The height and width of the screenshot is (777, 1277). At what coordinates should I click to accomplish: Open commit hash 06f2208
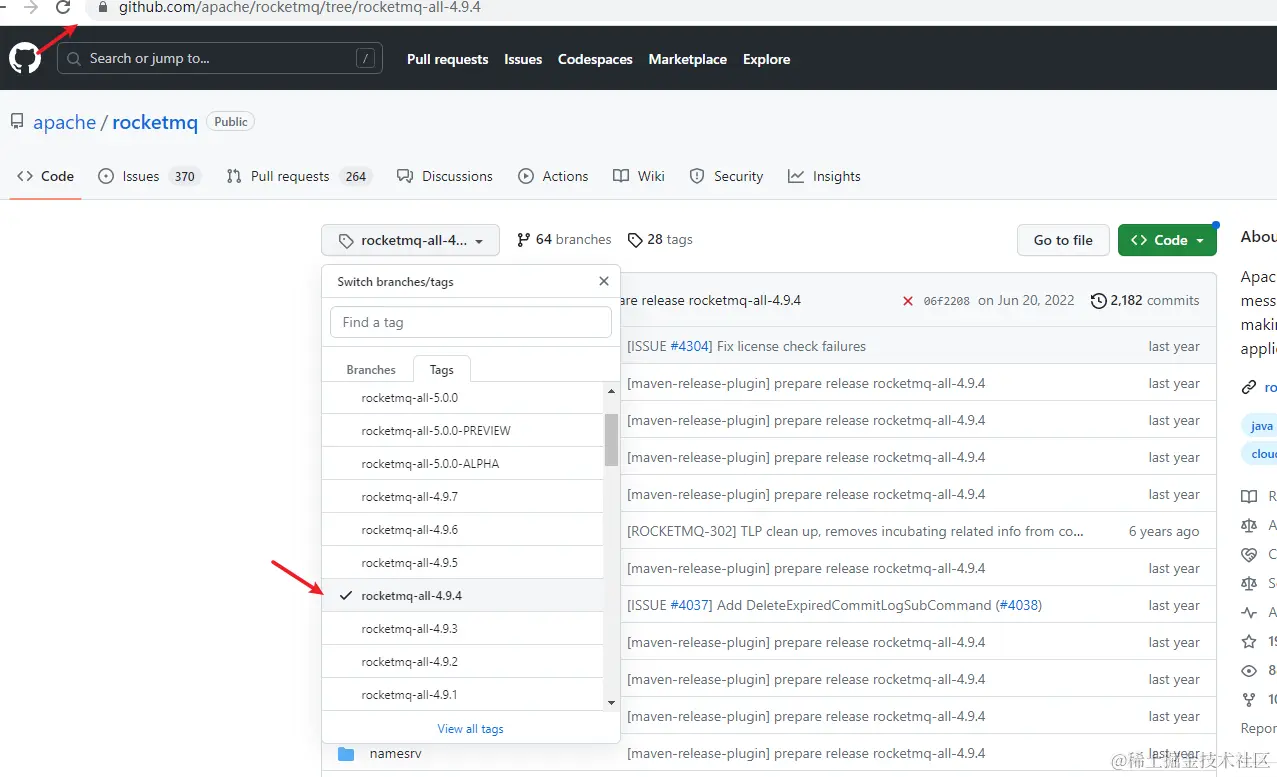click(x=946, y=300)
